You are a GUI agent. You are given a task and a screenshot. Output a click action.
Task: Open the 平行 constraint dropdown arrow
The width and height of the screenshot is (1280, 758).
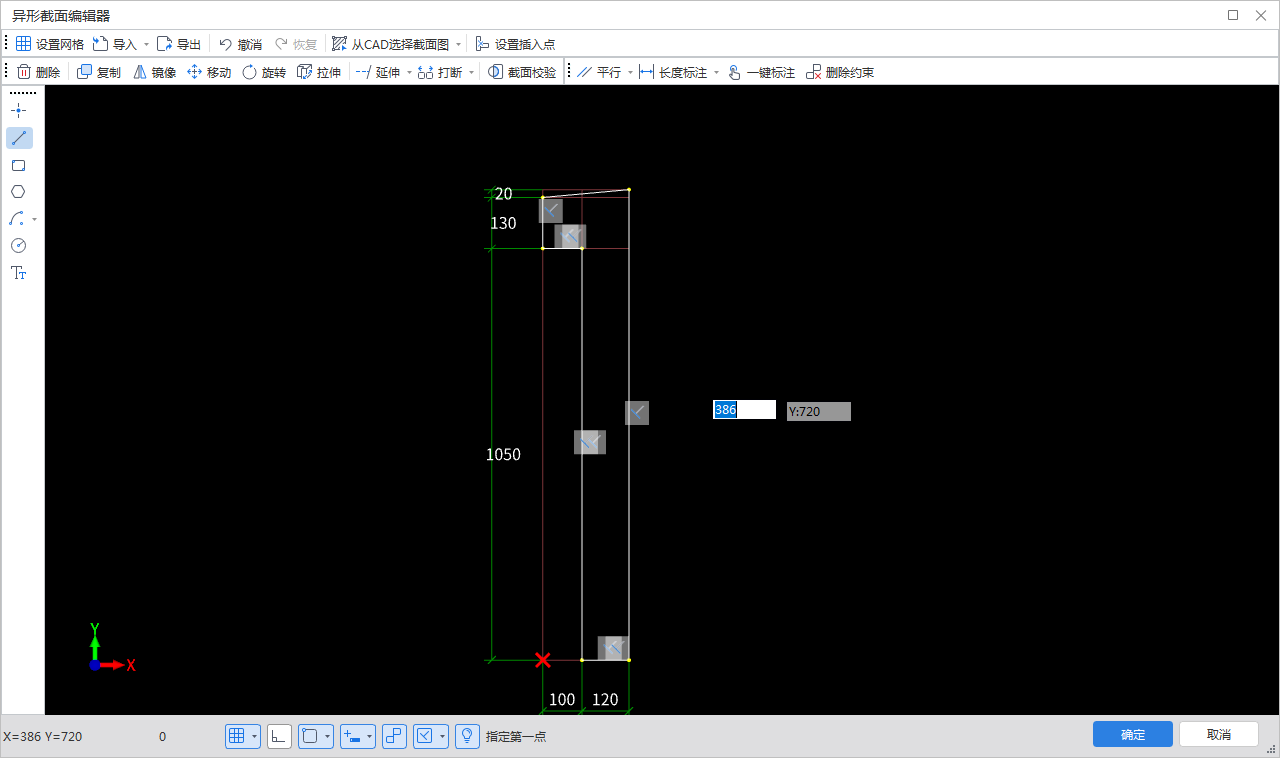pos(630,72)
